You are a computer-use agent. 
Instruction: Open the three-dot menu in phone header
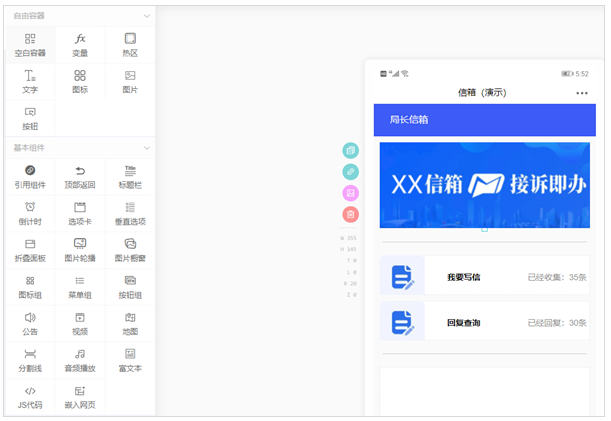[x=582, y=93]
